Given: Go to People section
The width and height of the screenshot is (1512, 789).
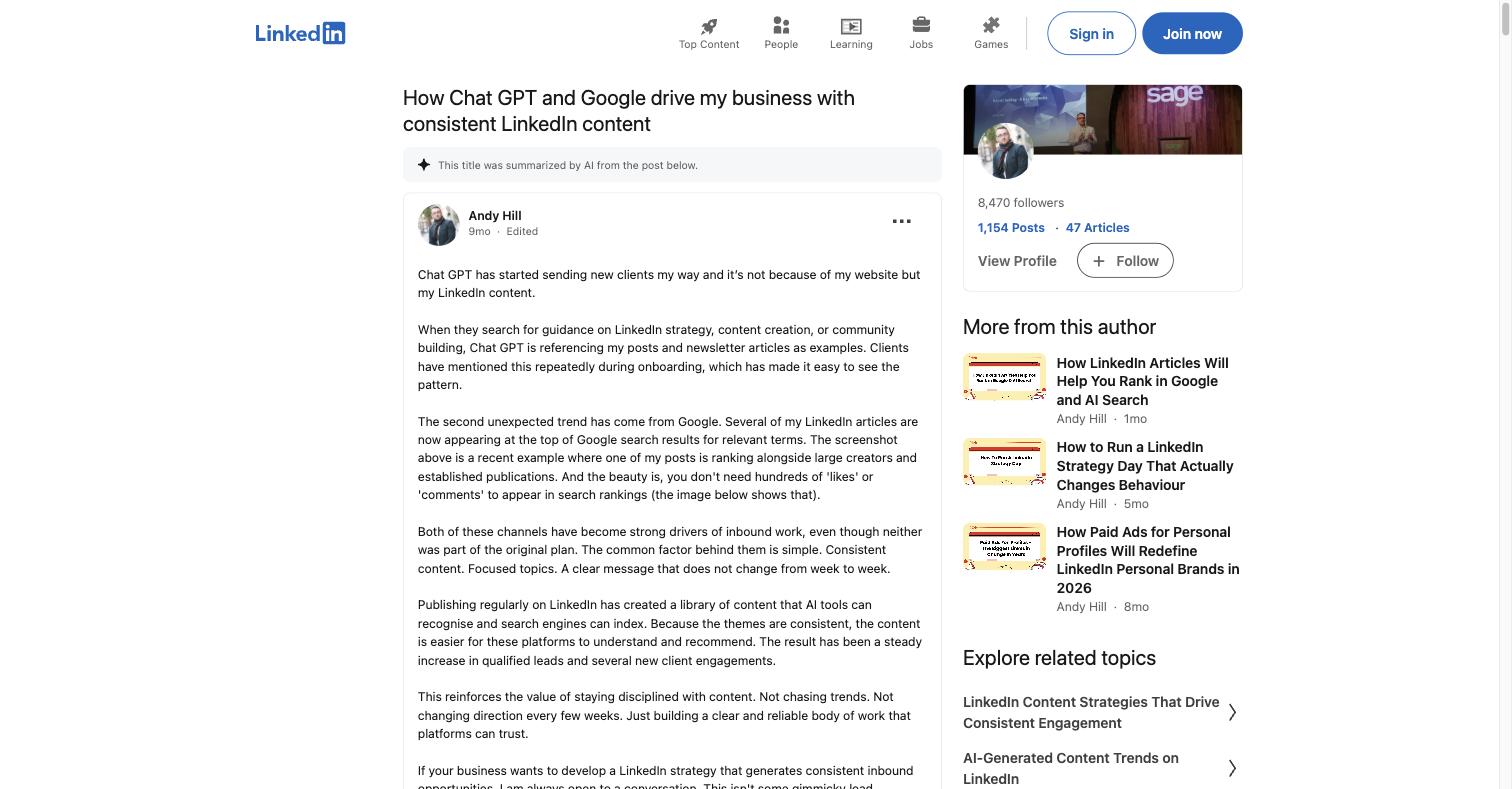Looking at the screenshot, I should [781, 33].
